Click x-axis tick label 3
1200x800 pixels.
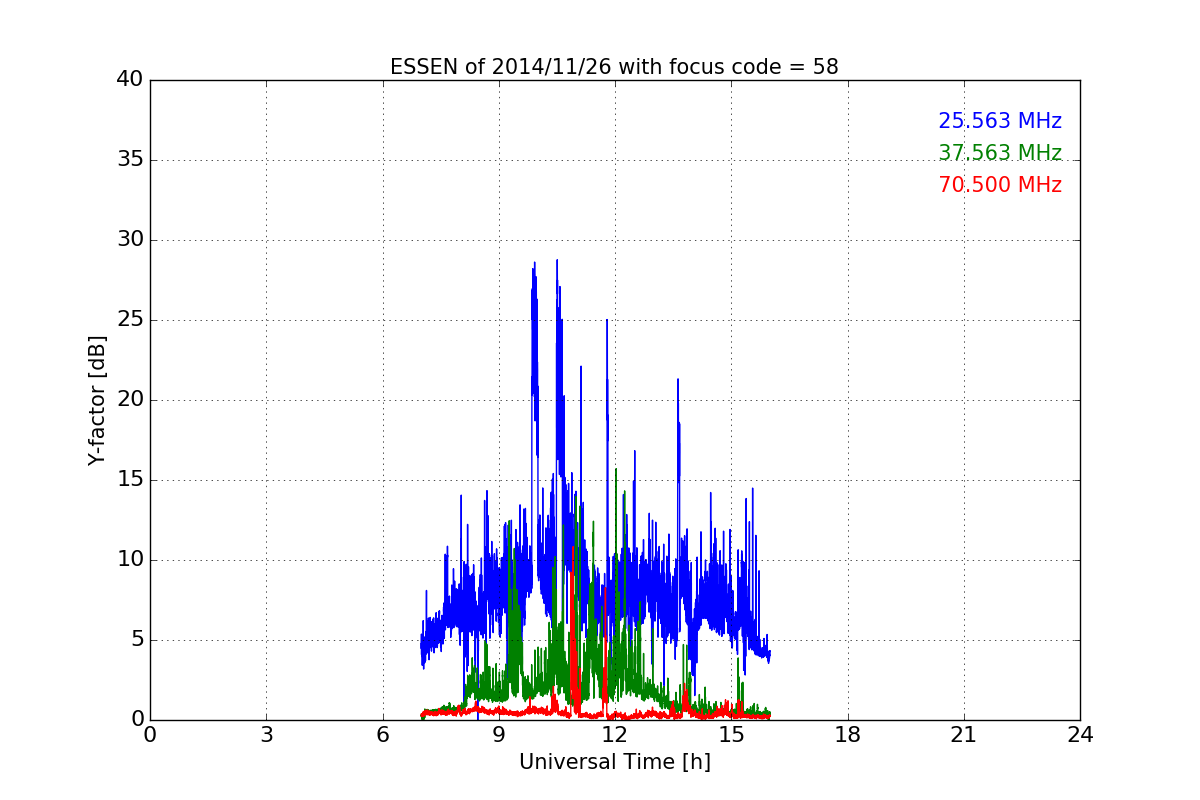(266, 735)
